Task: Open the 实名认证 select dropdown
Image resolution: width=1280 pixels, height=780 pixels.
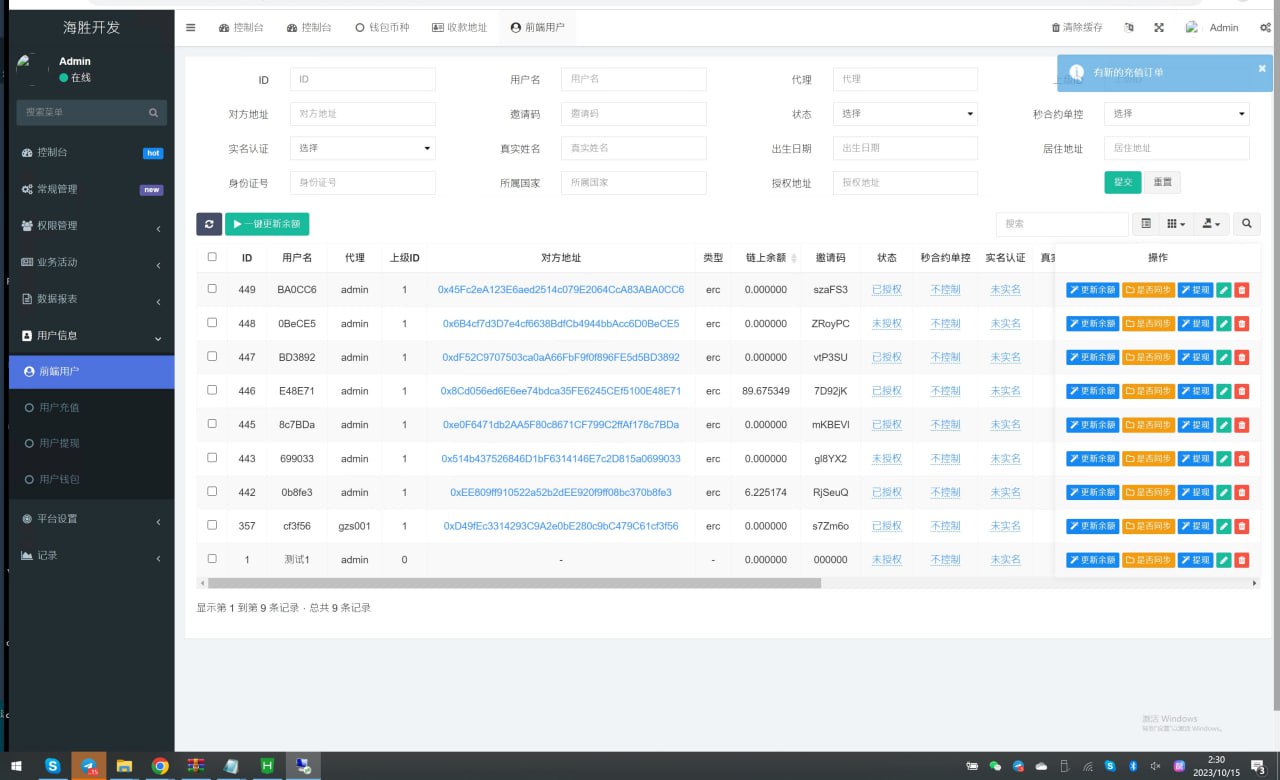Action: [363, 148]
